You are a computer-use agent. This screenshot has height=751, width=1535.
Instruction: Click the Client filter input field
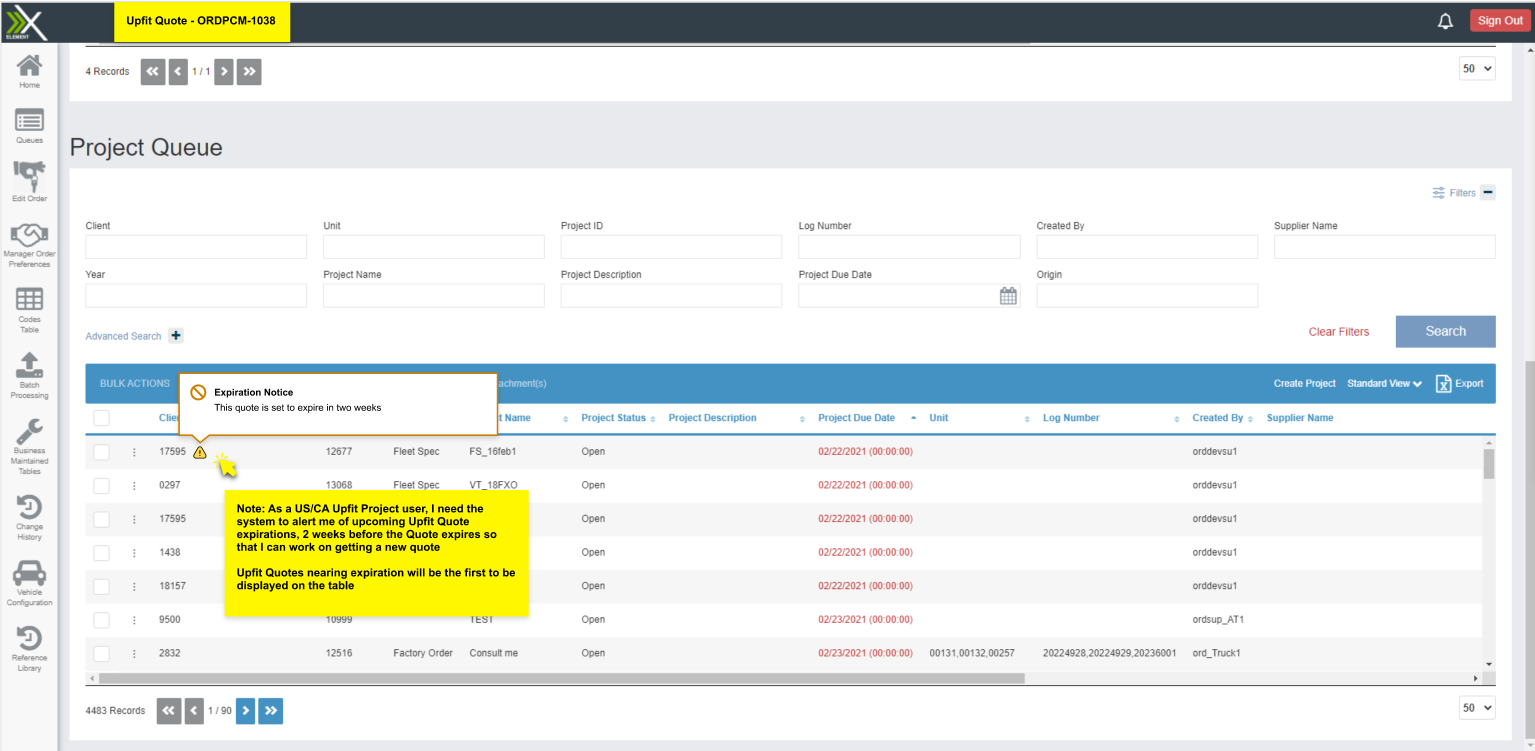196,247
